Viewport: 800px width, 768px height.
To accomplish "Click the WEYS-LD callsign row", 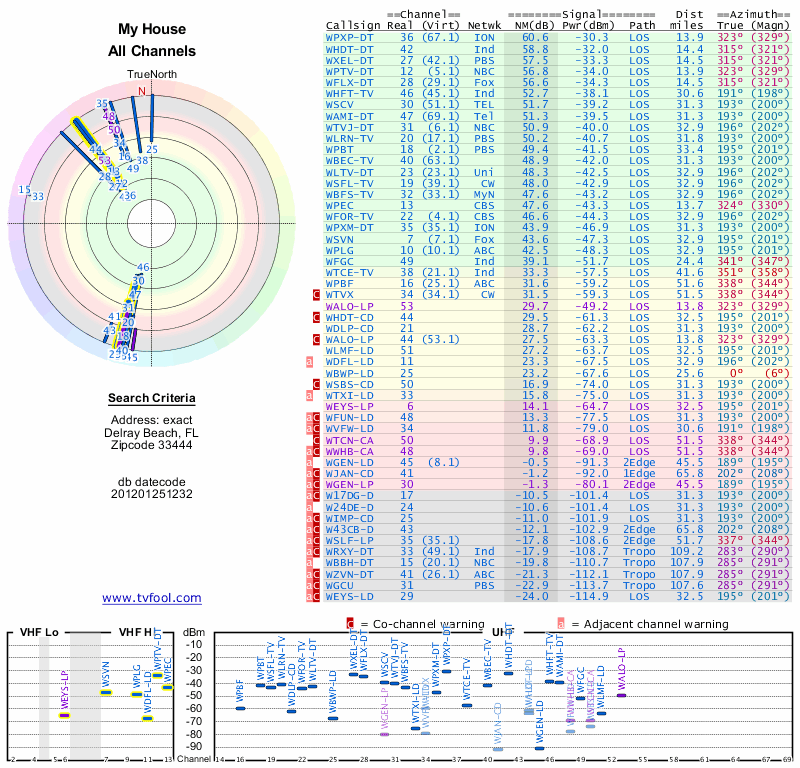I will (349, 597).
